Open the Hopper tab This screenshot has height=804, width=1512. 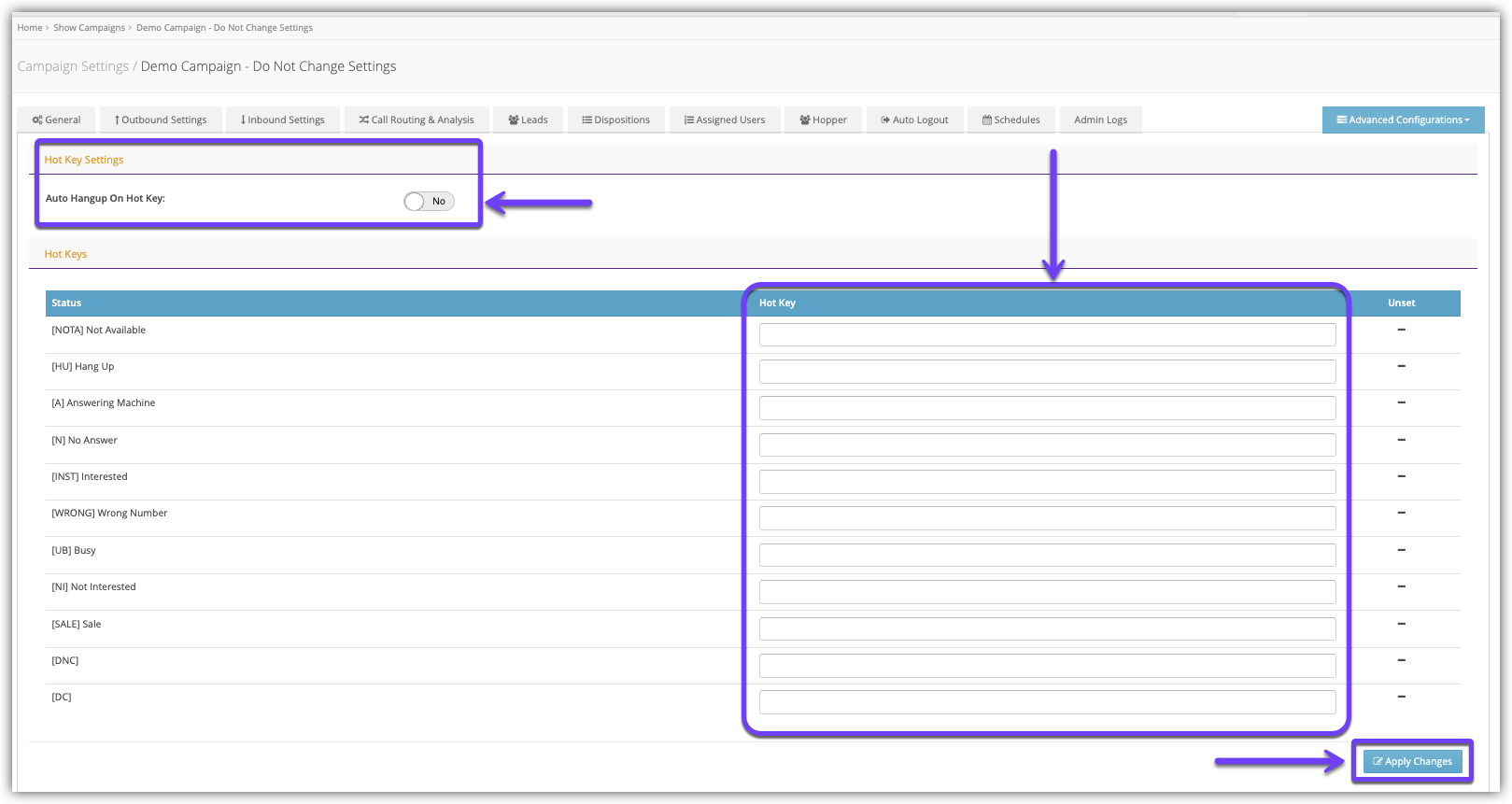coord(823,120)
